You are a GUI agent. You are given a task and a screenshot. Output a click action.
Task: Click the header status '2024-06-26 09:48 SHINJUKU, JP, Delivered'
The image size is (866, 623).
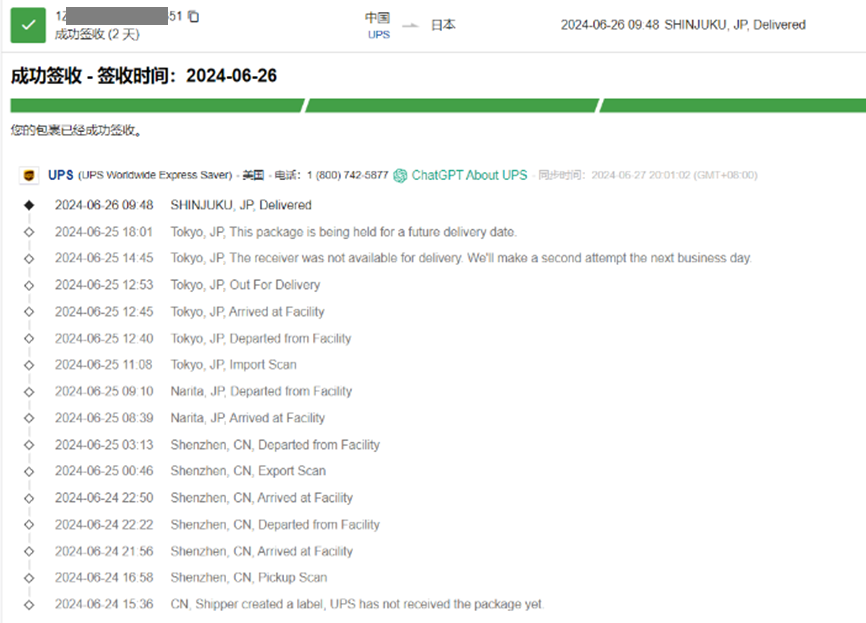[x=683, y=25]
